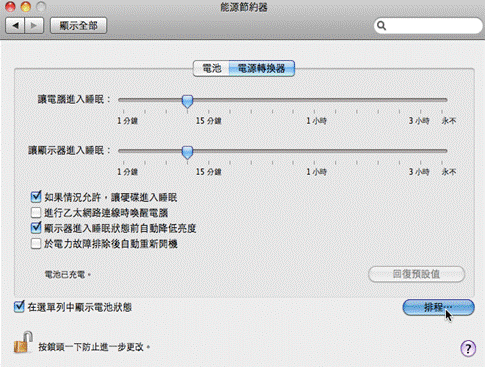Image resolution: width=485 pixels, height=367 pixels.
Task: Click the yellow minimize window button
Action: [x=26, y=7]
